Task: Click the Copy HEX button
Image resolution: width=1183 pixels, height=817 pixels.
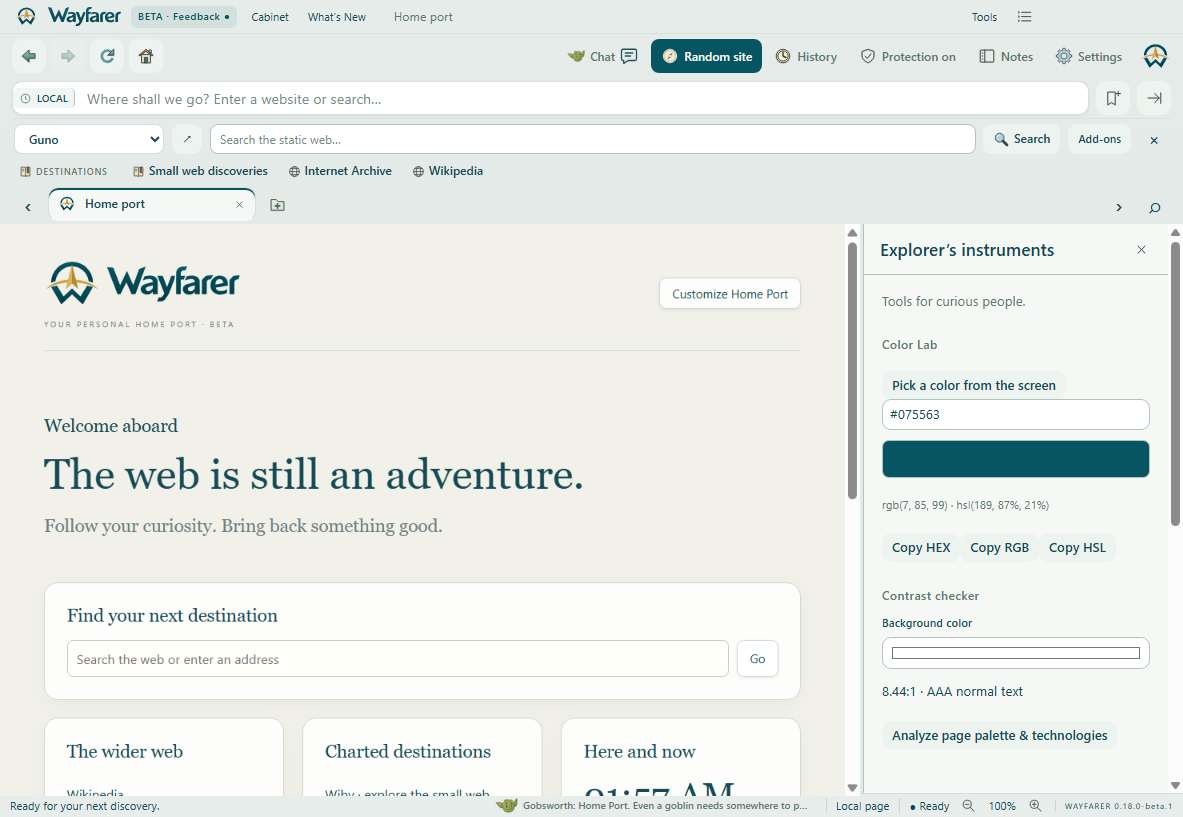Action: point(921,548)
